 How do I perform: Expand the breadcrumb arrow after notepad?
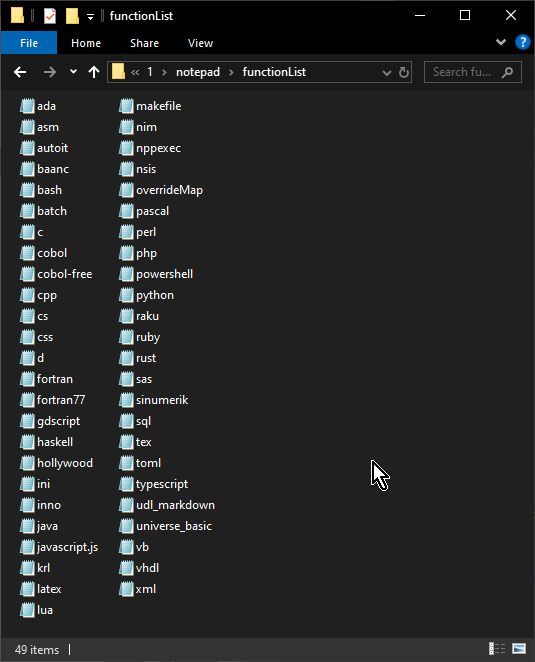231,72
